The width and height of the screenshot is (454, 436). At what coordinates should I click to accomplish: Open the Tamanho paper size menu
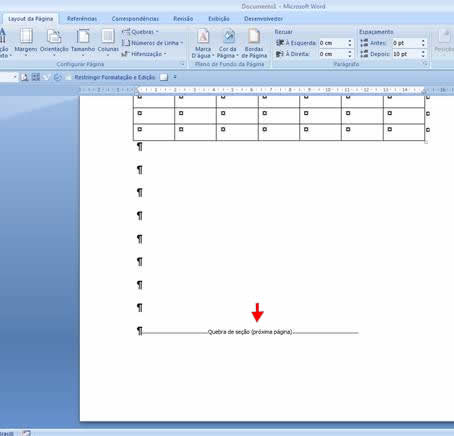[x=83, y=43]
